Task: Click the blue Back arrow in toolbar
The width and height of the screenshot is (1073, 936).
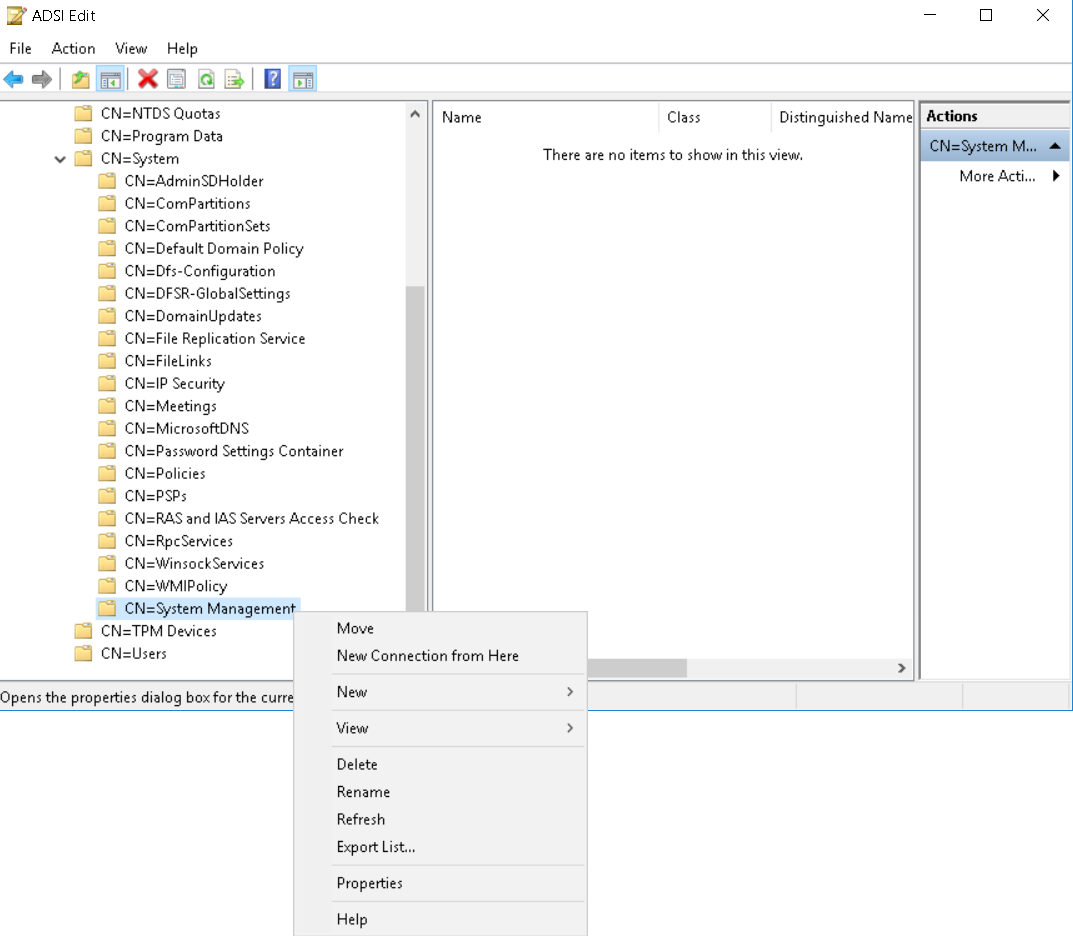Action: click(x=14, y=79)
